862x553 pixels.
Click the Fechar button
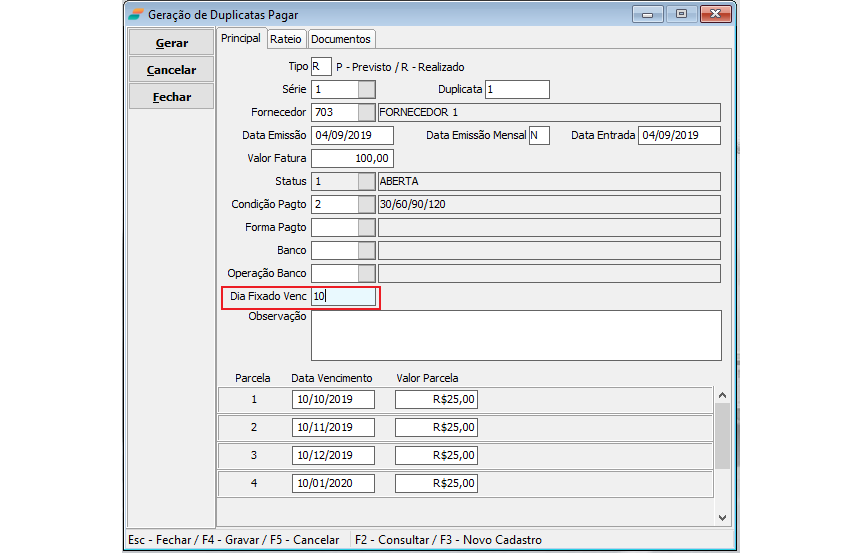point(171,97)
